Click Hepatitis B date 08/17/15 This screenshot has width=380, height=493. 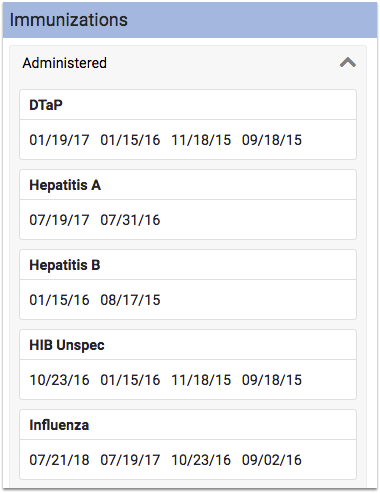click(130, 300)
